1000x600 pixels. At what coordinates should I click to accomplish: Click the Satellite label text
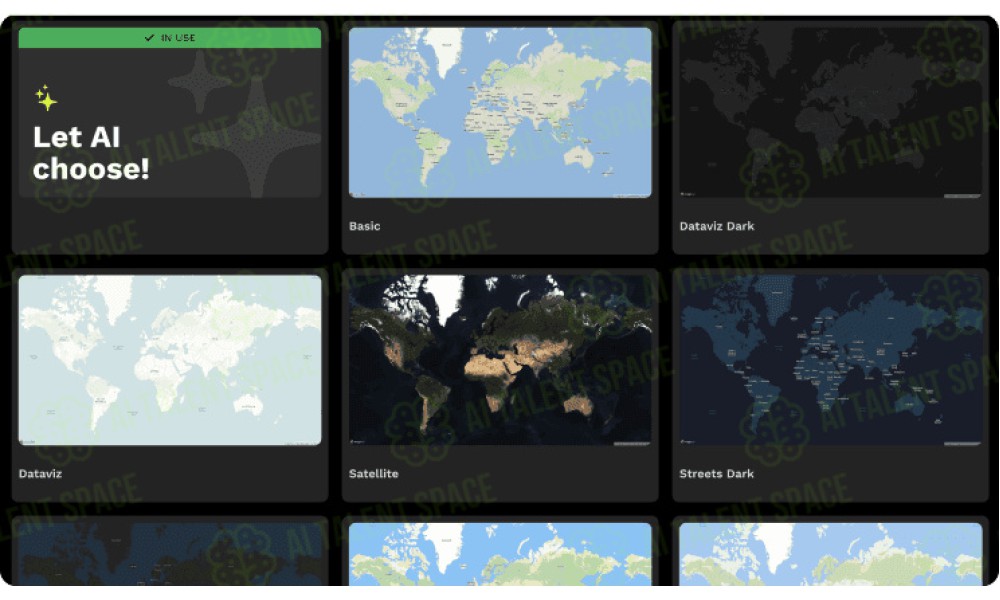pyautogui.click(x=374, y=473)
